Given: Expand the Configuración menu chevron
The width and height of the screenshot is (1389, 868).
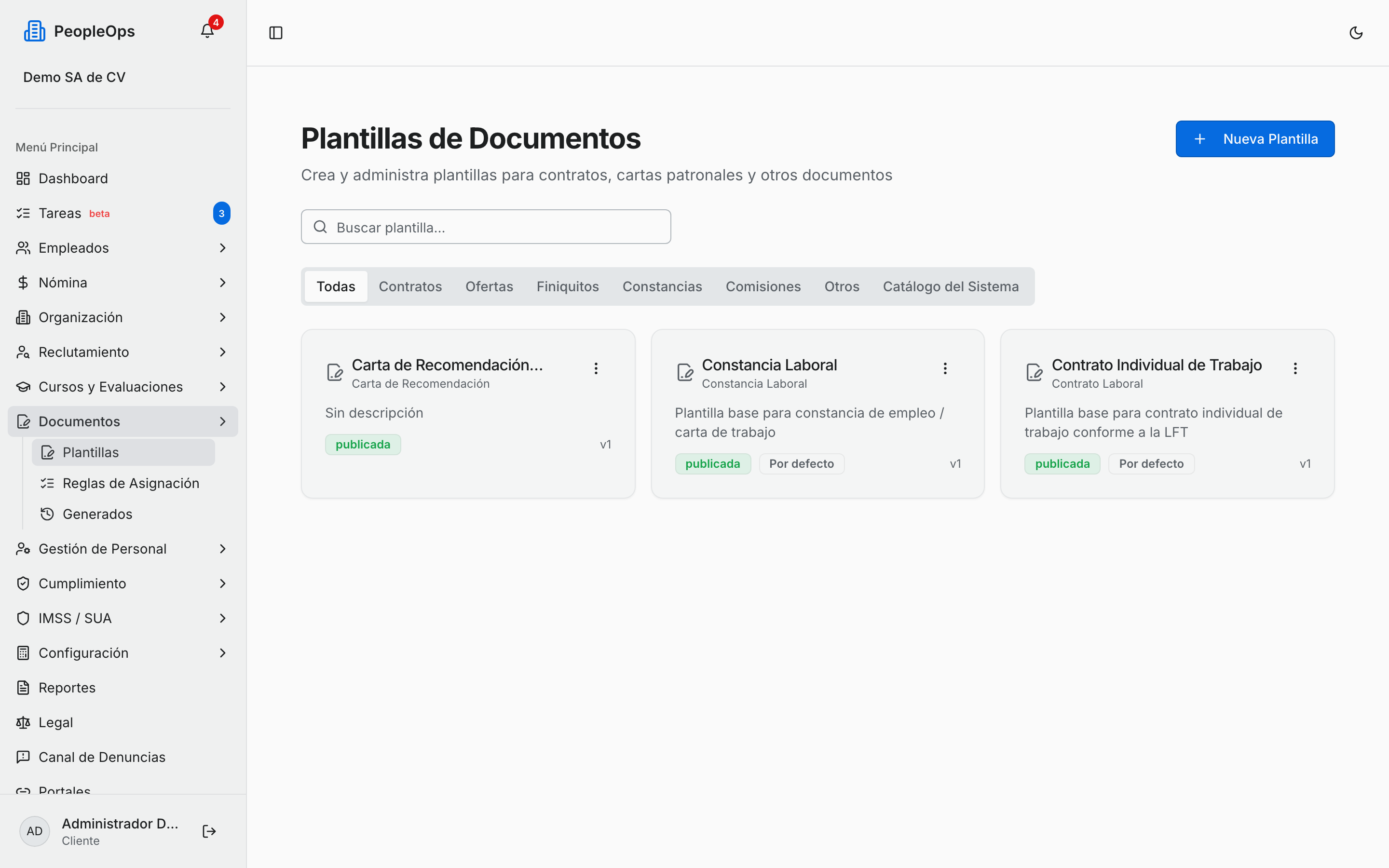Looking at the screenshot, I should pos(223,653).
